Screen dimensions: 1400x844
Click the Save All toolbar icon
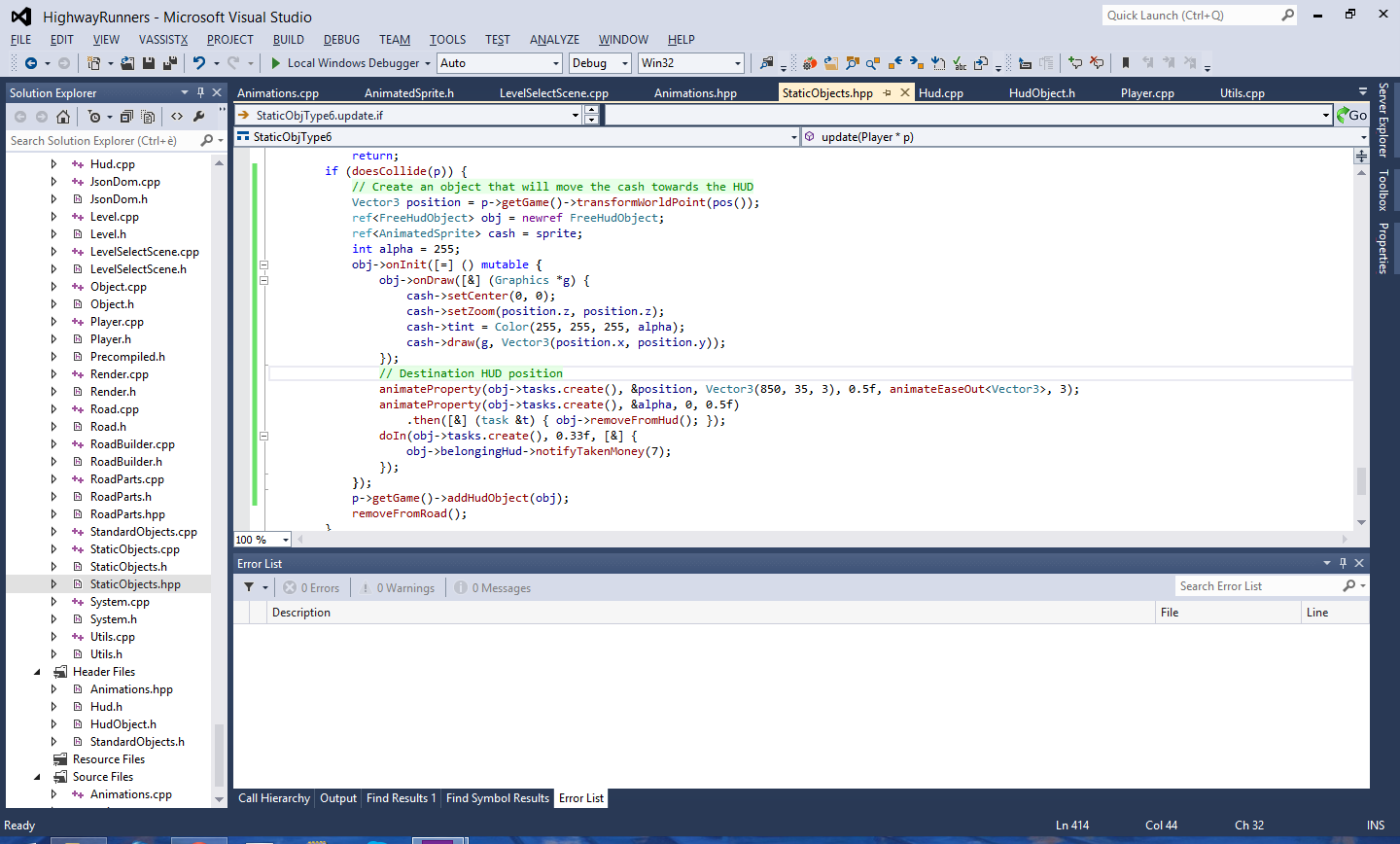(x=170, y=63)
